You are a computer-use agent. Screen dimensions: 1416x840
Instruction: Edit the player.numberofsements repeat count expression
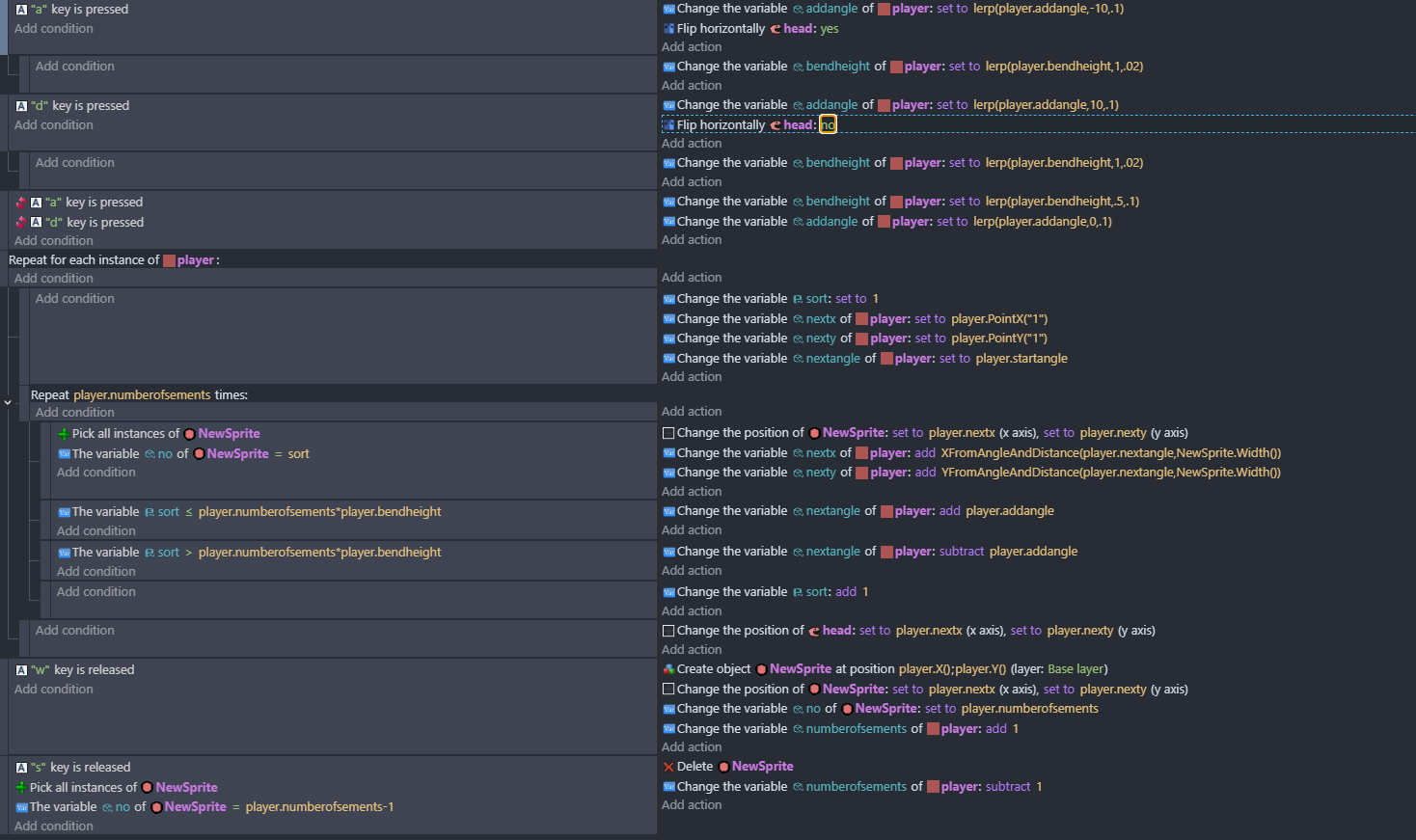(142, 395)
